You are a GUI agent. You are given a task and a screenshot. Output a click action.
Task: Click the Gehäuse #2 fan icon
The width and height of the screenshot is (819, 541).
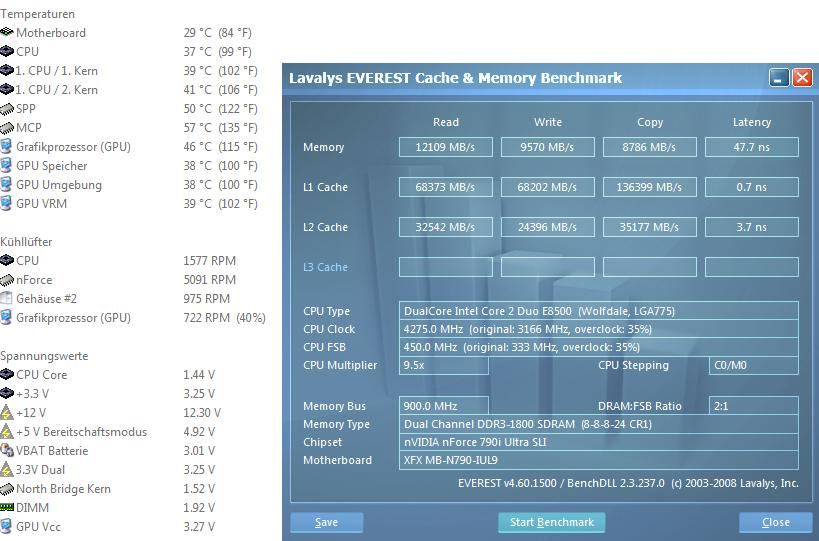point(6,298)
